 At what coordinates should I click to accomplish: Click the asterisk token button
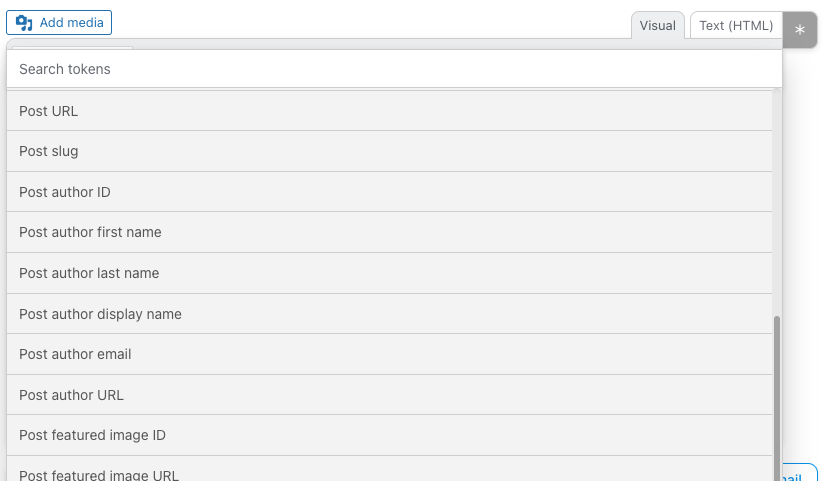799,31
